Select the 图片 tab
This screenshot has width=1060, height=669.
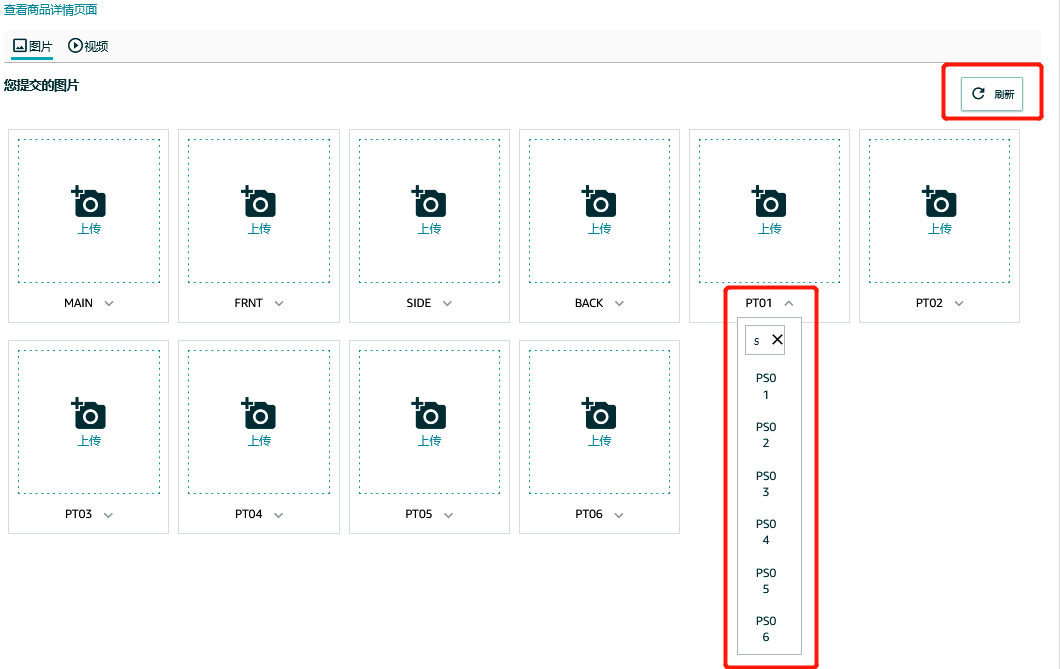point(33,46)
